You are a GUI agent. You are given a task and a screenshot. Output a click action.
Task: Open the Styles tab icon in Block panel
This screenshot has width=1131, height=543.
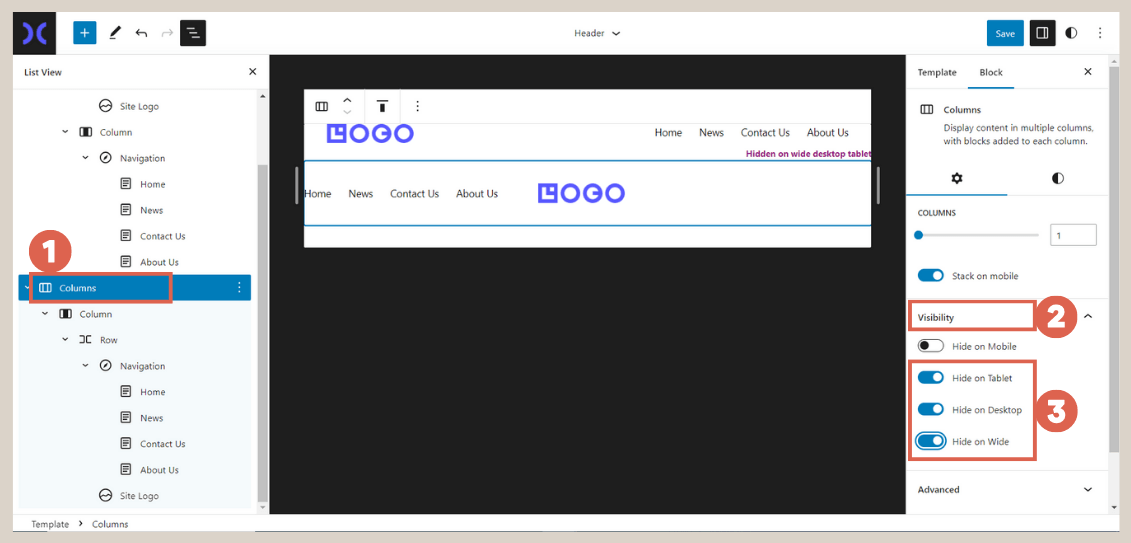pyautogui.click(x=1057, y=178)
